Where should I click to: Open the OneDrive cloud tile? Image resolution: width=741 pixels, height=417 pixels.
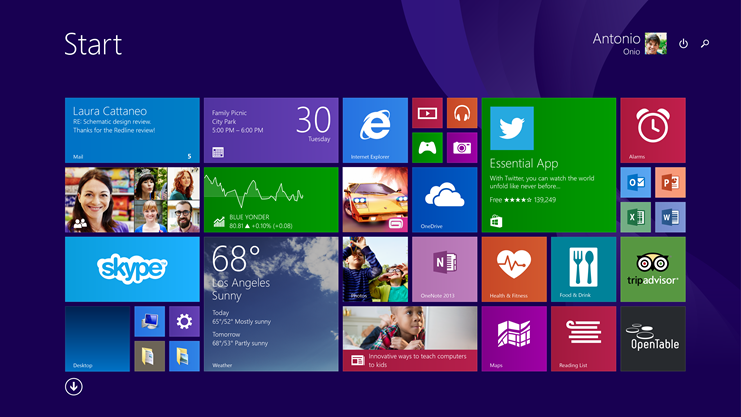[x=444, y=199]
